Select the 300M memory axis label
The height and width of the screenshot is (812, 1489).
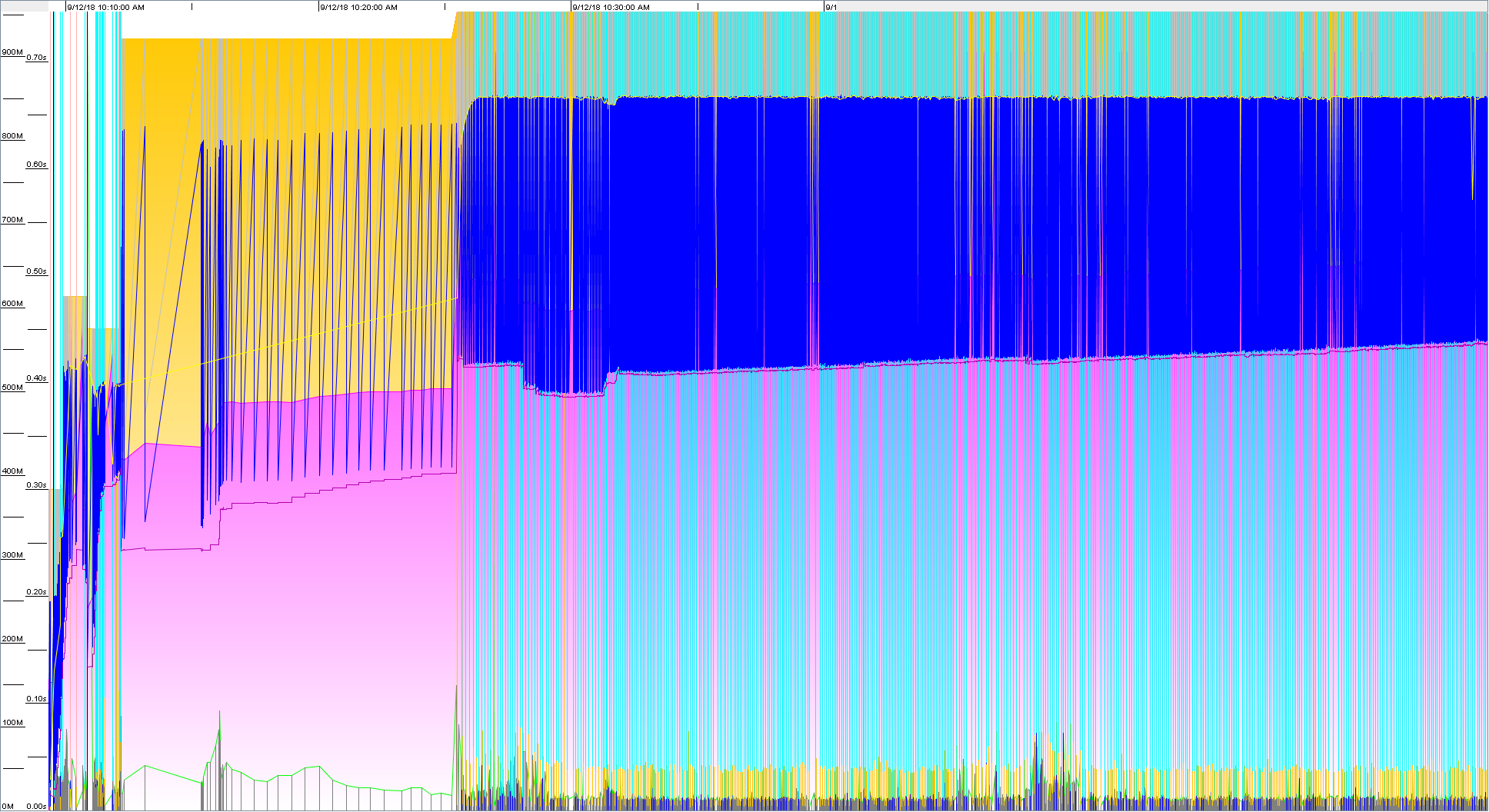coord(12,555)
